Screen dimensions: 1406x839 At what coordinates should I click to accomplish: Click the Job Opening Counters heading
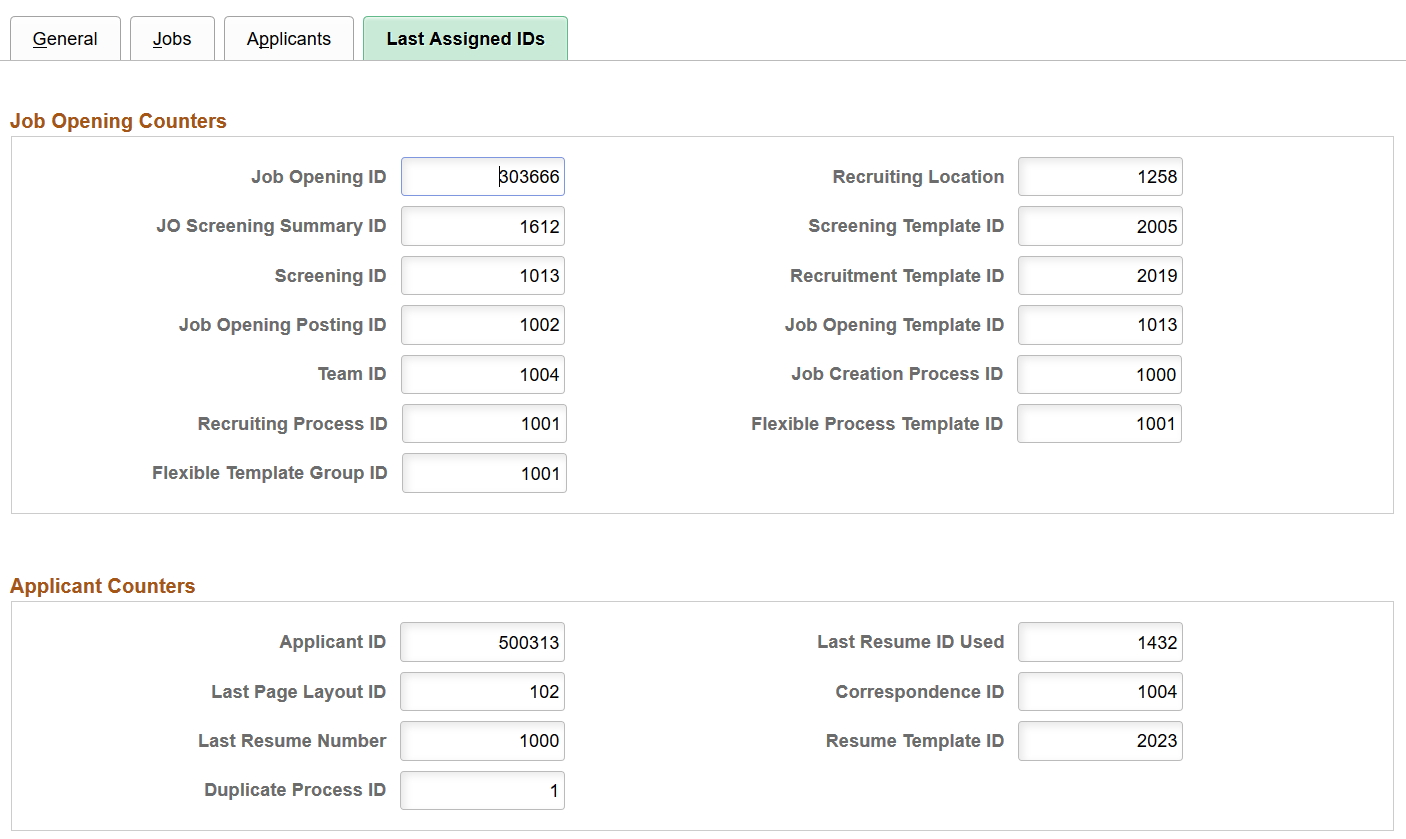pyautogui.click(x=118, y=121)
